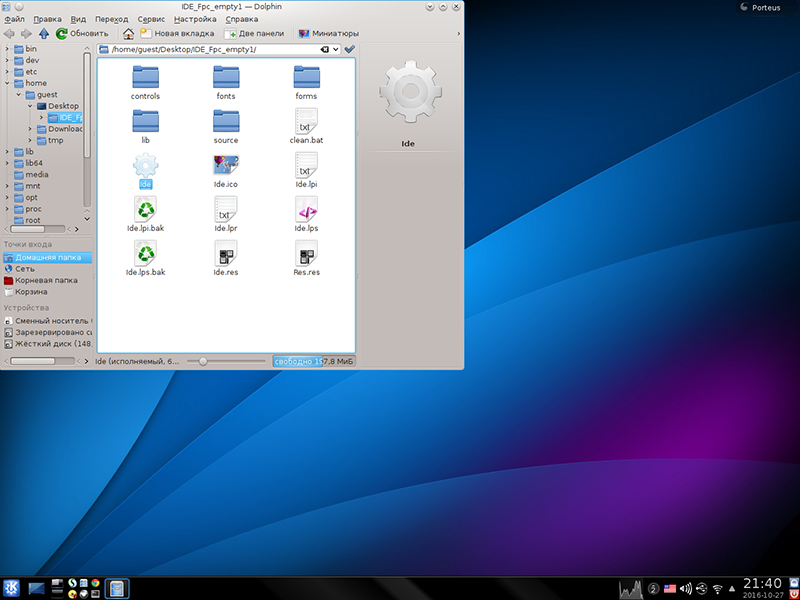Click the clock showing 21:40
The image size is (800, 600).
(762, 584)
